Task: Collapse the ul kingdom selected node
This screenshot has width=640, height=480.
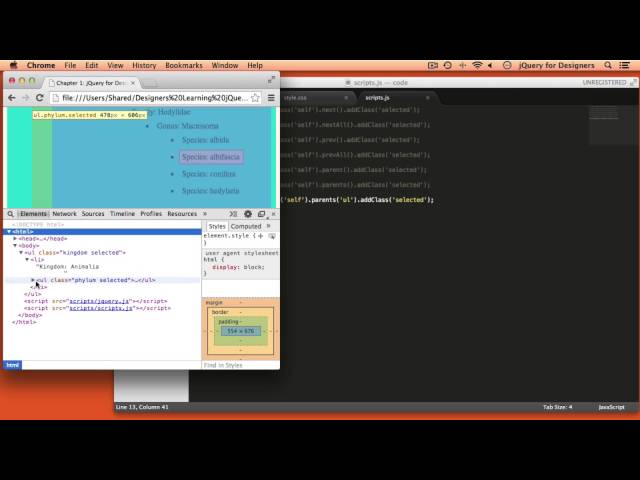Action: pyautogui.click(x=21, y=253)
